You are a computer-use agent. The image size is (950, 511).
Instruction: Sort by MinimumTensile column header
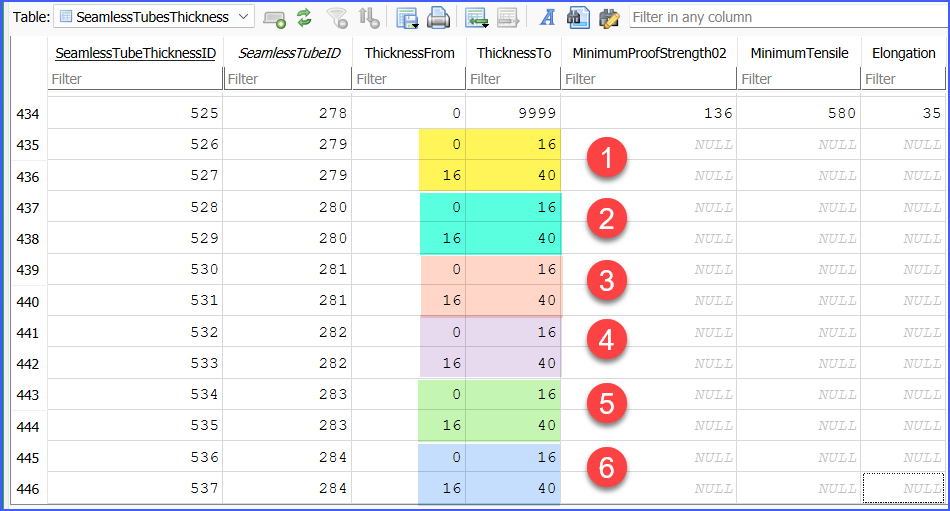(x=800, y=53)
